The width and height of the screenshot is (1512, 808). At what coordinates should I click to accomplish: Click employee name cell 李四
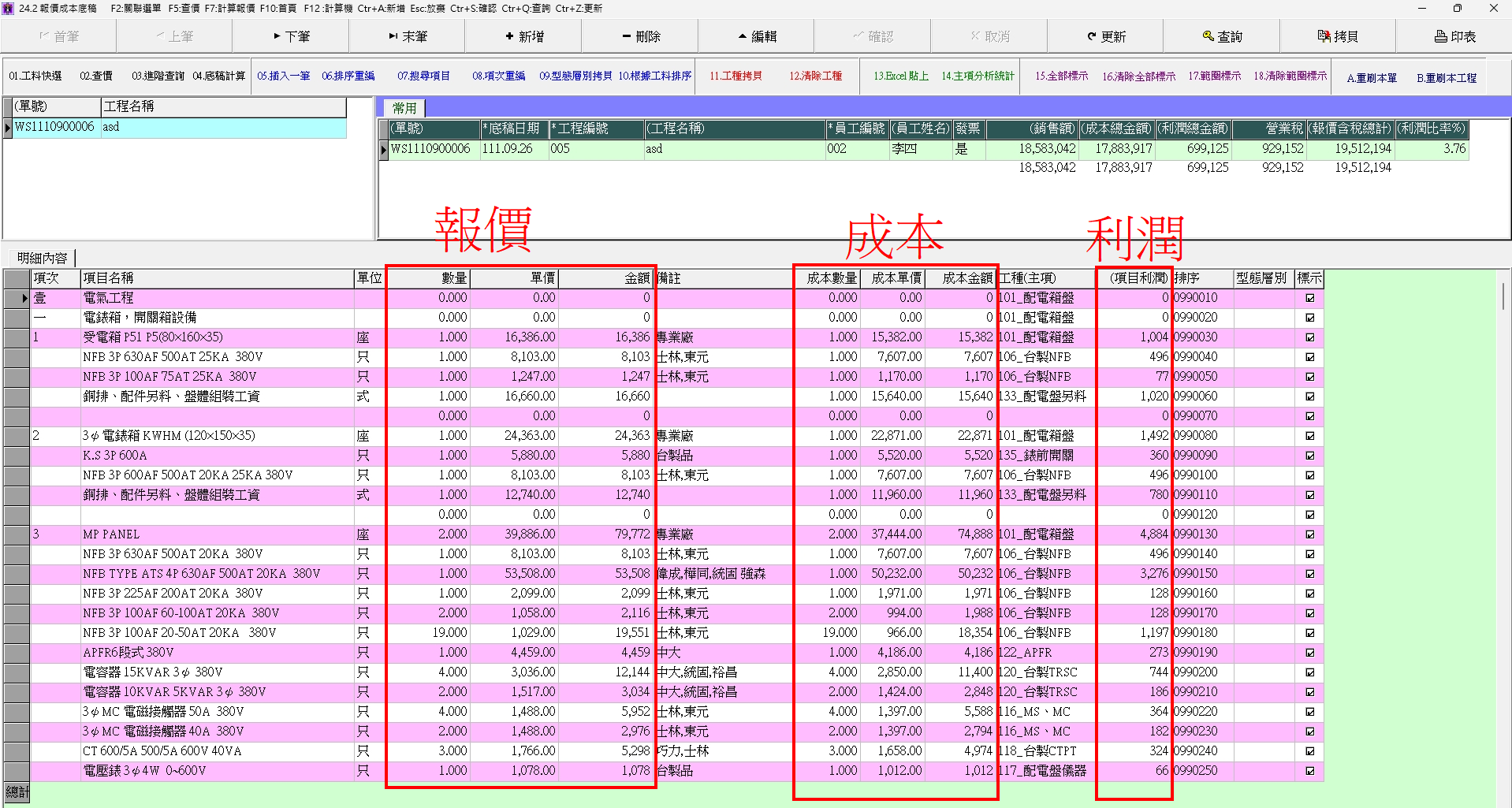921,149
